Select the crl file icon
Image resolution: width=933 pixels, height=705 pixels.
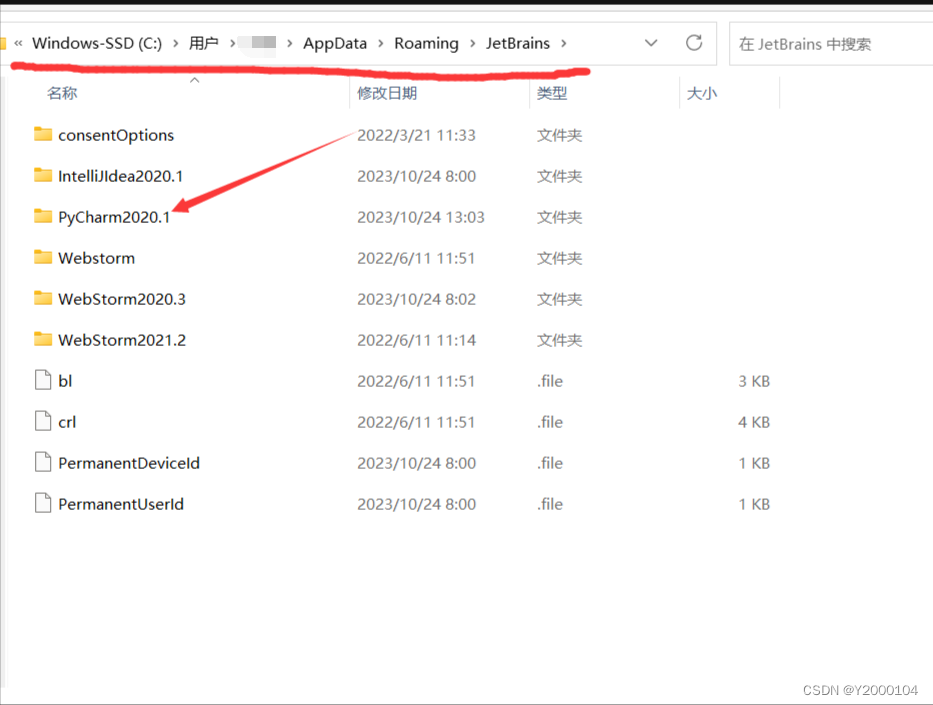coord(43,421)
